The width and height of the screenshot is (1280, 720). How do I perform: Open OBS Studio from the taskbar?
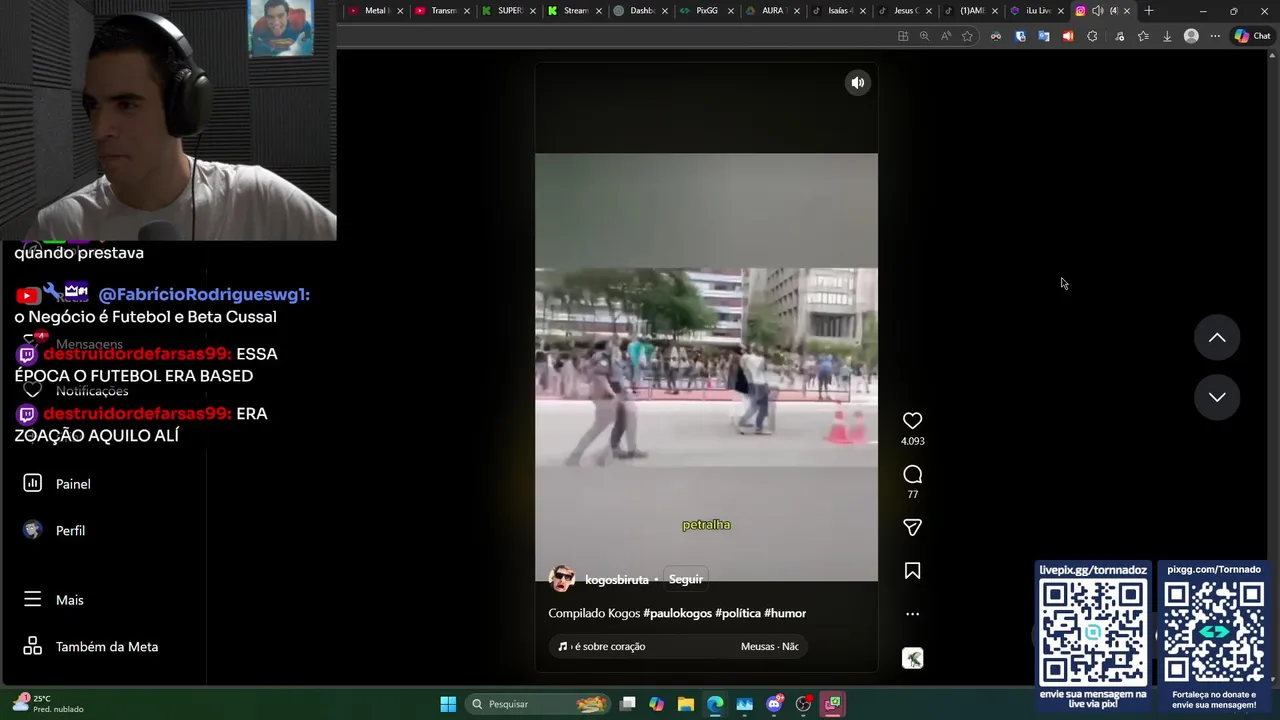click(x=803, y=704)
